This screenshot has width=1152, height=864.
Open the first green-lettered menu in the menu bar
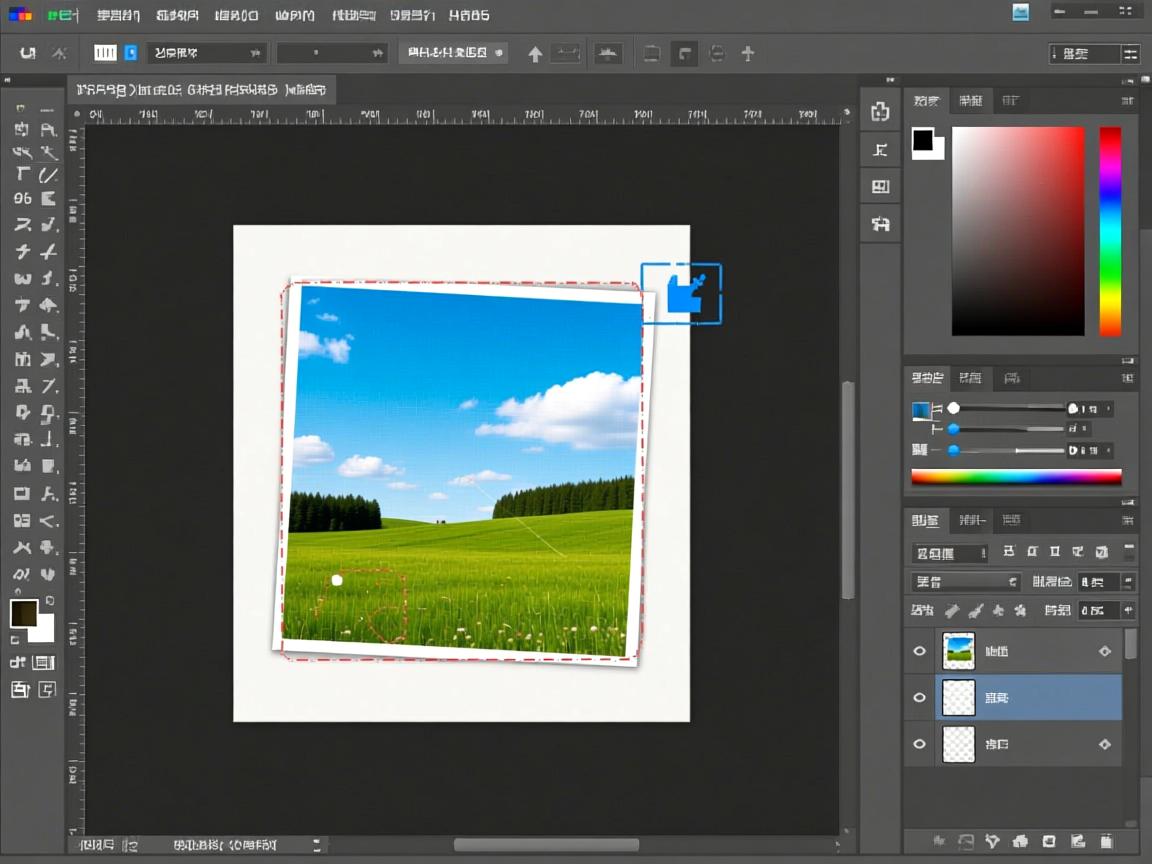pyautogui.click(x=62, y=15)
